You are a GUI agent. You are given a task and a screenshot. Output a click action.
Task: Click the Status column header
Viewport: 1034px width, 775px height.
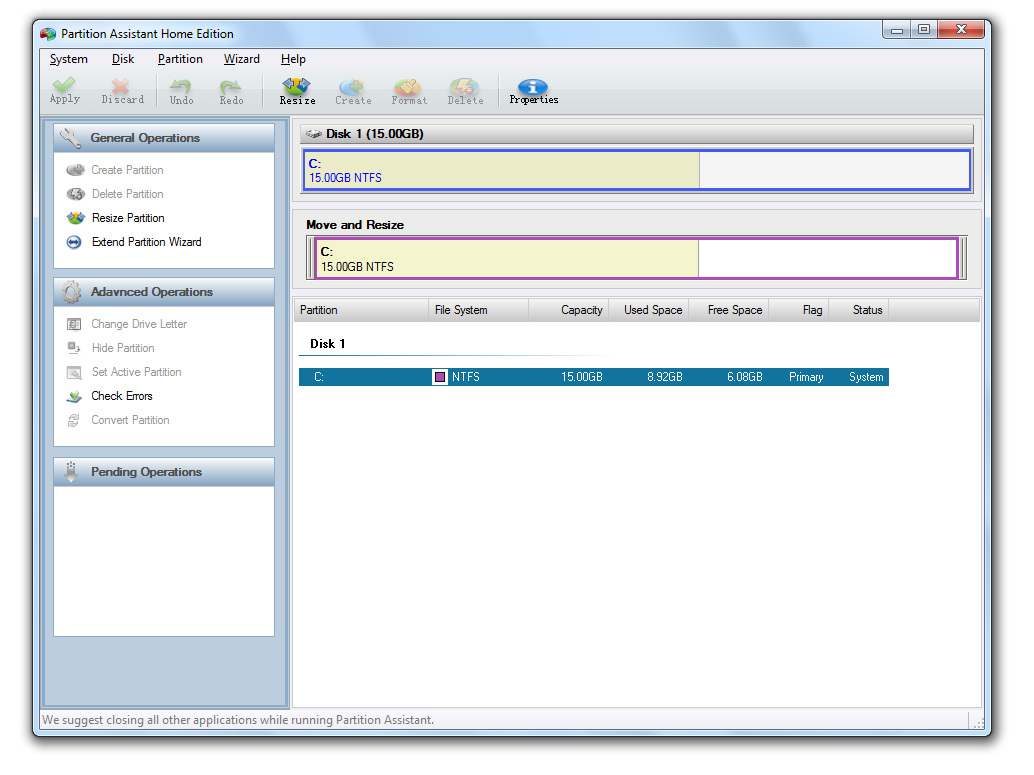tap(859, 310)
